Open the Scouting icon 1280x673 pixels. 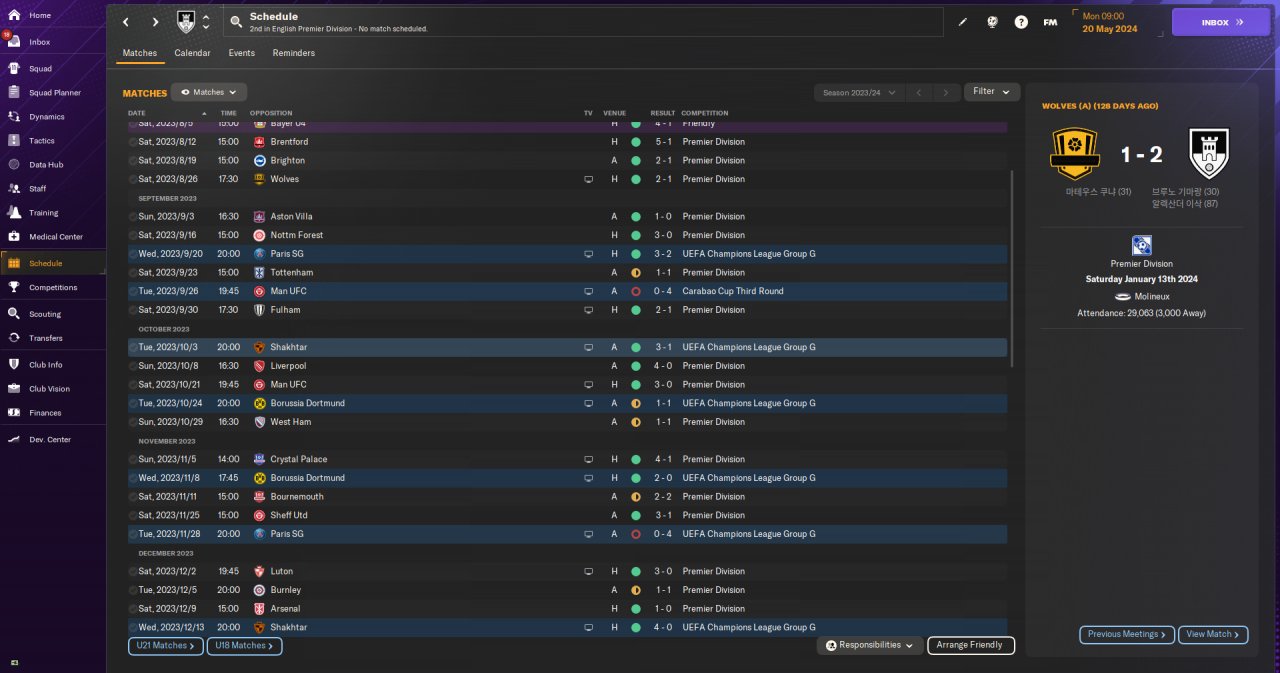(x=14, y=314)
